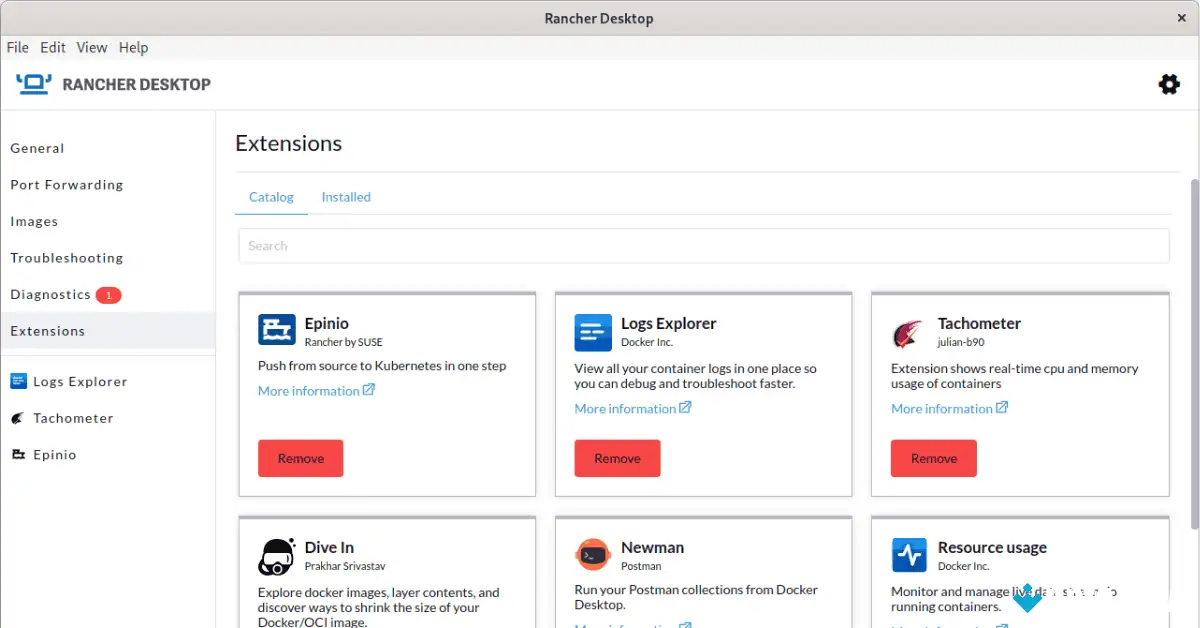Click the Rancher Desktop logo icon
Viewport: 1200px width, 628px height.
coord(32,84)
